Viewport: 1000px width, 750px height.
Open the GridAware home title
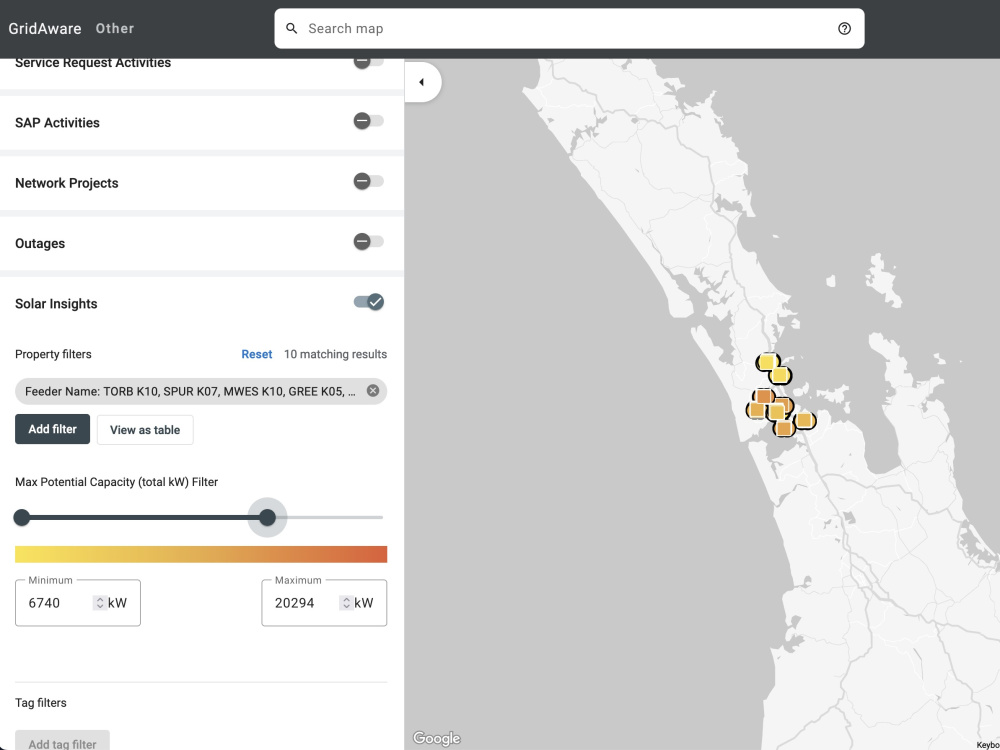pos(45,28)
